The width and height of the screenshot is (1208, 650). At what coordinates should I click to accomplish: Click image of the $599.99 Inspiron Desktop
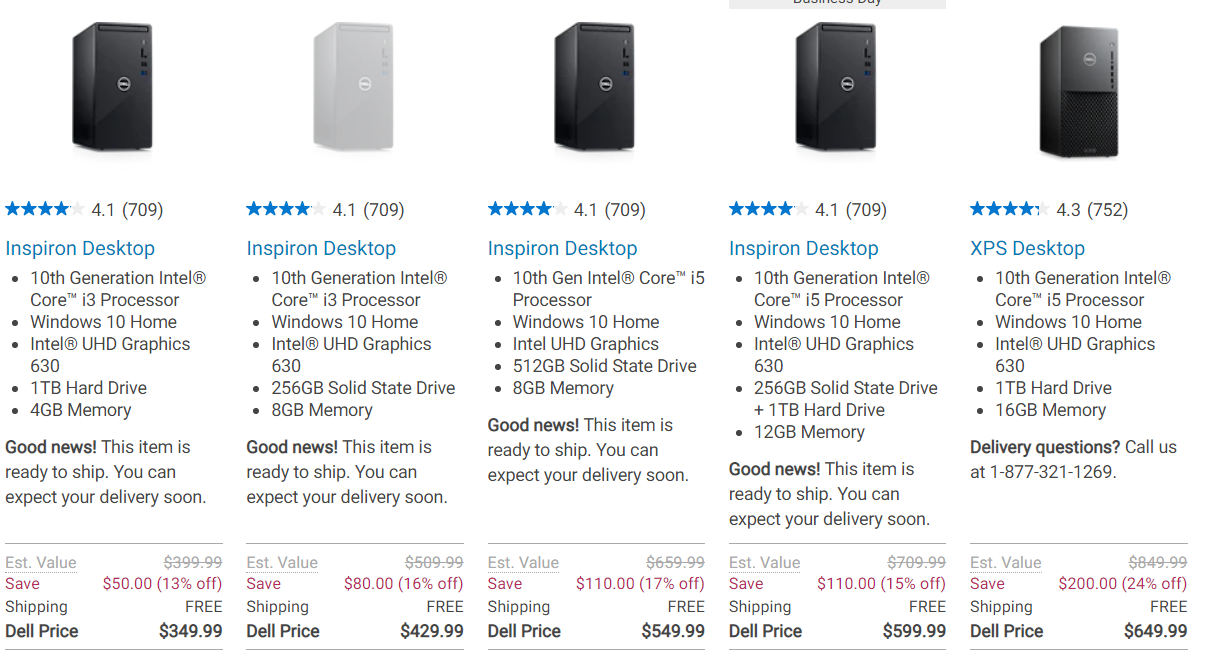pos(836,89)
